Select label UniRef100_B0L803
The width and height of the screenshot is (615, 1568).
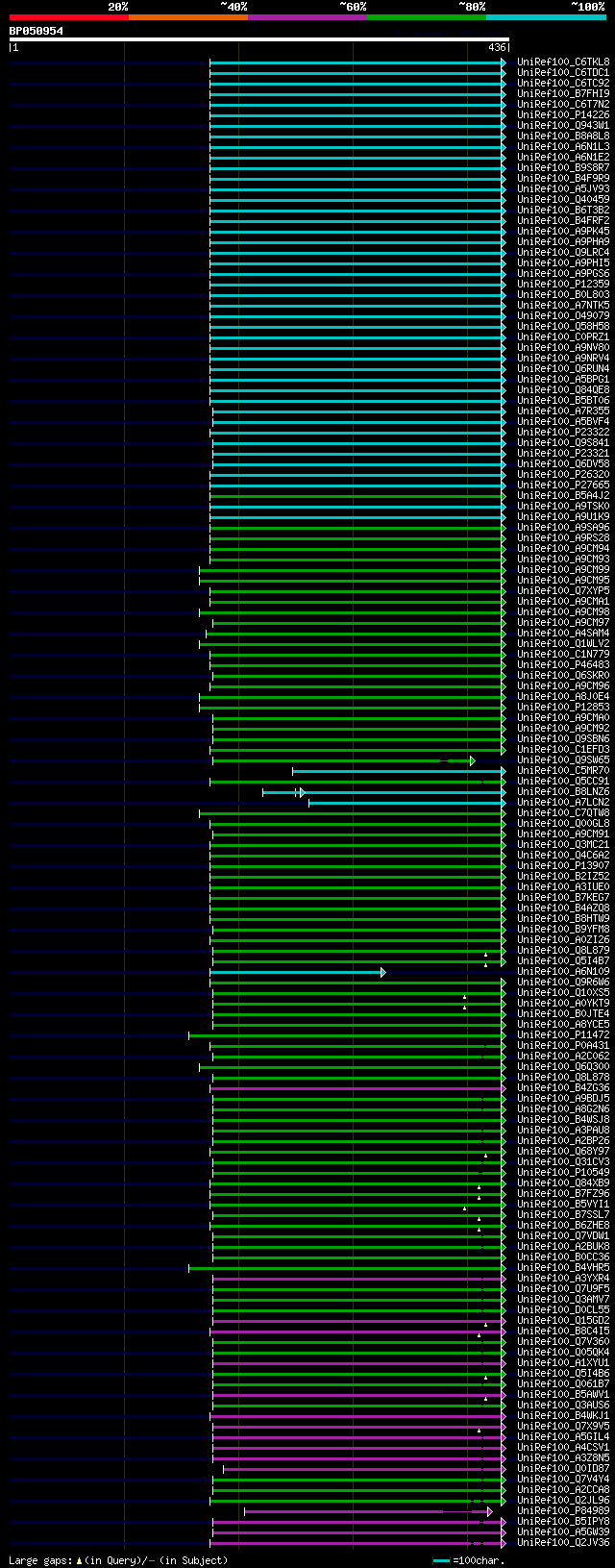click(x=563, y=295)
